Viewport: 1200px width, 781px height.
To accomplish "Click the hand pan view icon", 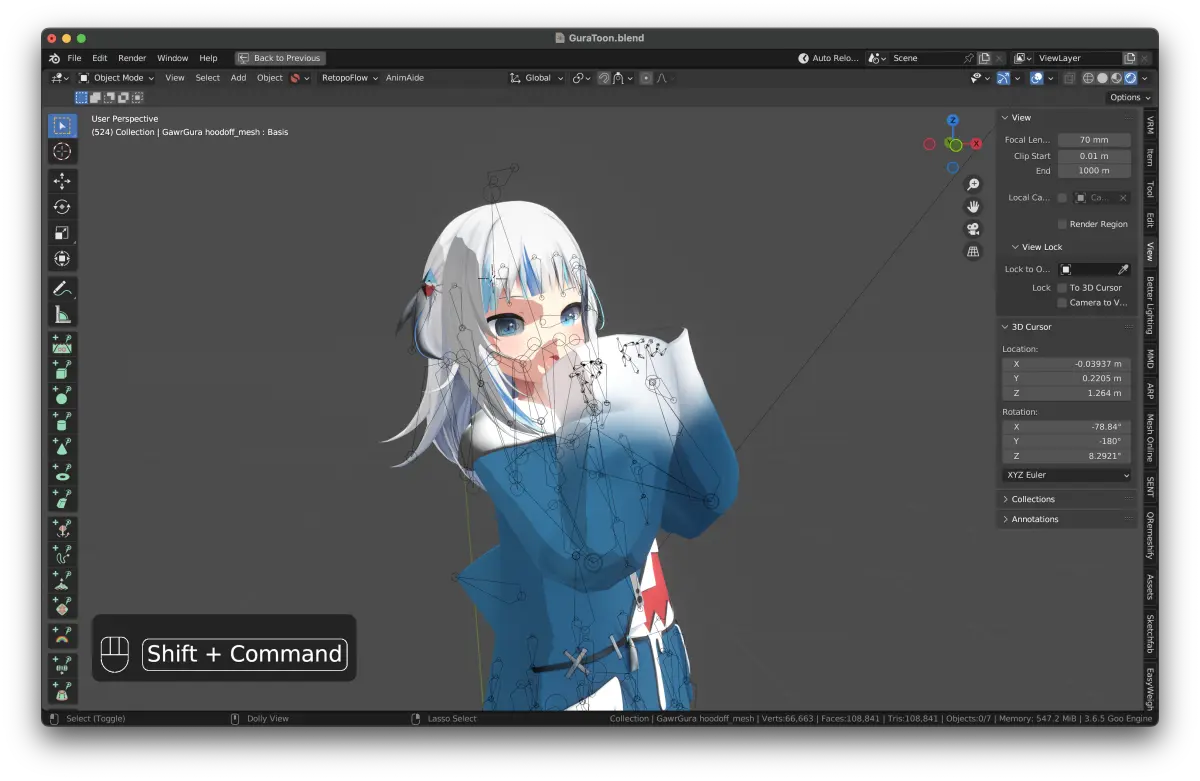I will click(973, 206).
